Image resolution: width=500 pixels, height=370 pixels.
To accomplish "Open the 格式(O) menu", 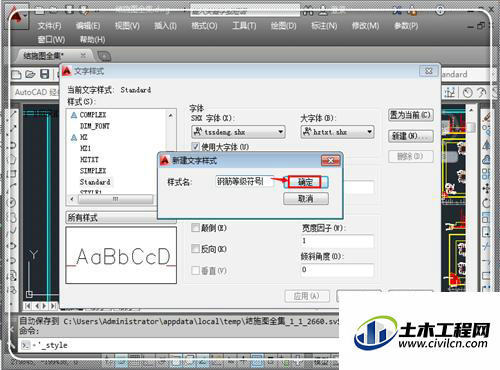I will [x=204, y=26].
